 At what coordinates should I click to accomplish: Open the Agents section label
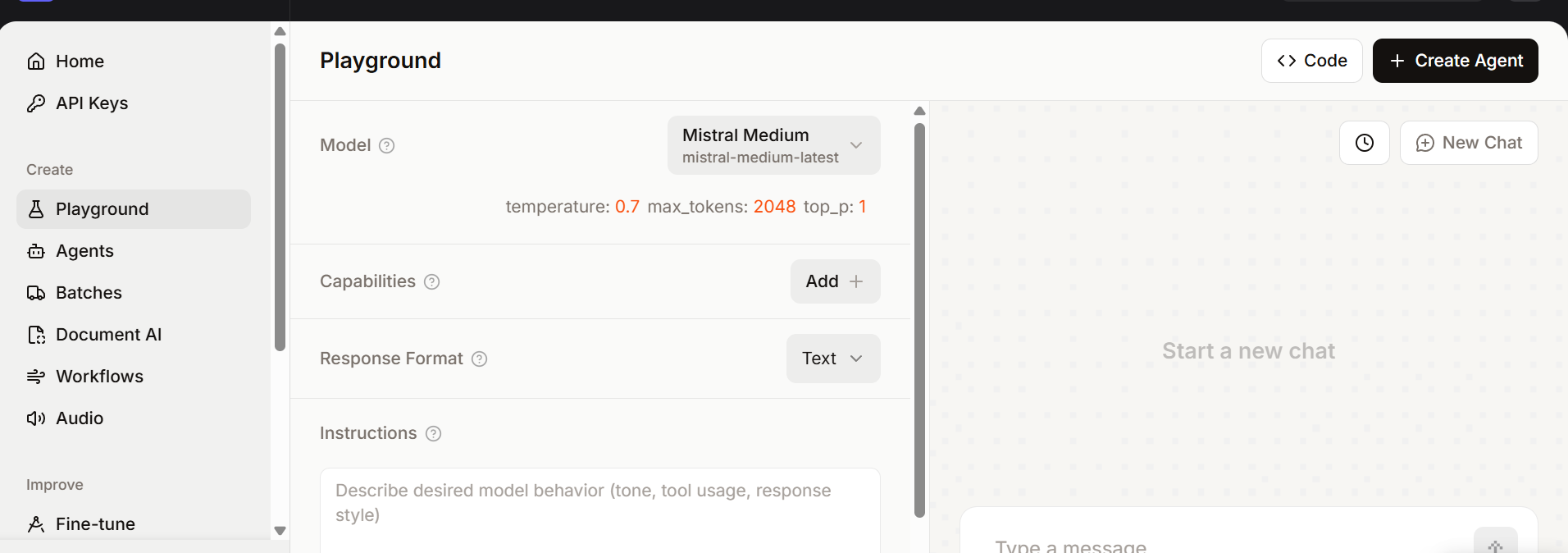tap(84, 251)
